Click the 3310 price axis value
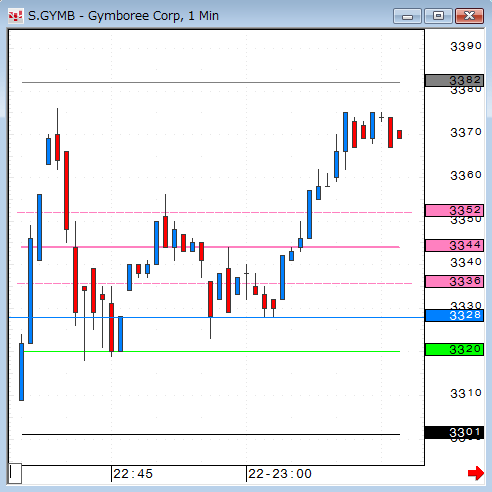492x492 pixels. [x=466, y=393]
